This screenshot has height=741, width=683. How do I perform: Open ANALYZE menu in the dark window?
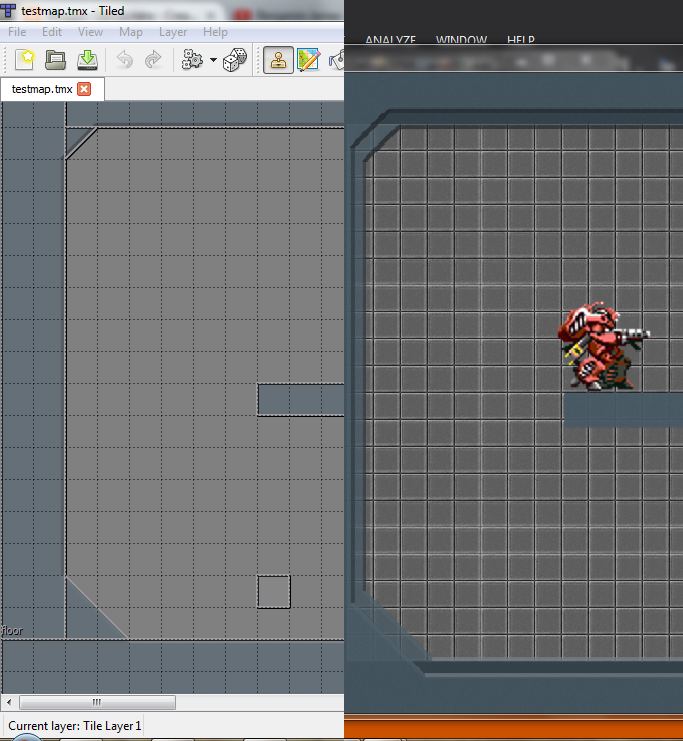click(390, 40)
